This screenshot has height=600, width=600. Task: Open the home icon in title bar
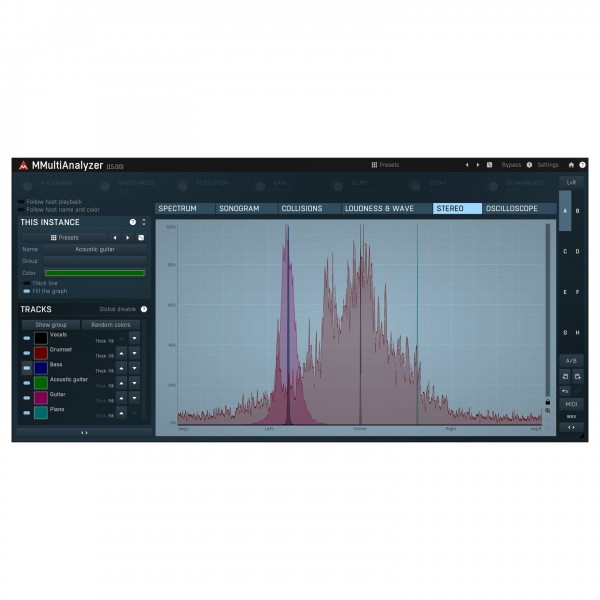[571, 165]
